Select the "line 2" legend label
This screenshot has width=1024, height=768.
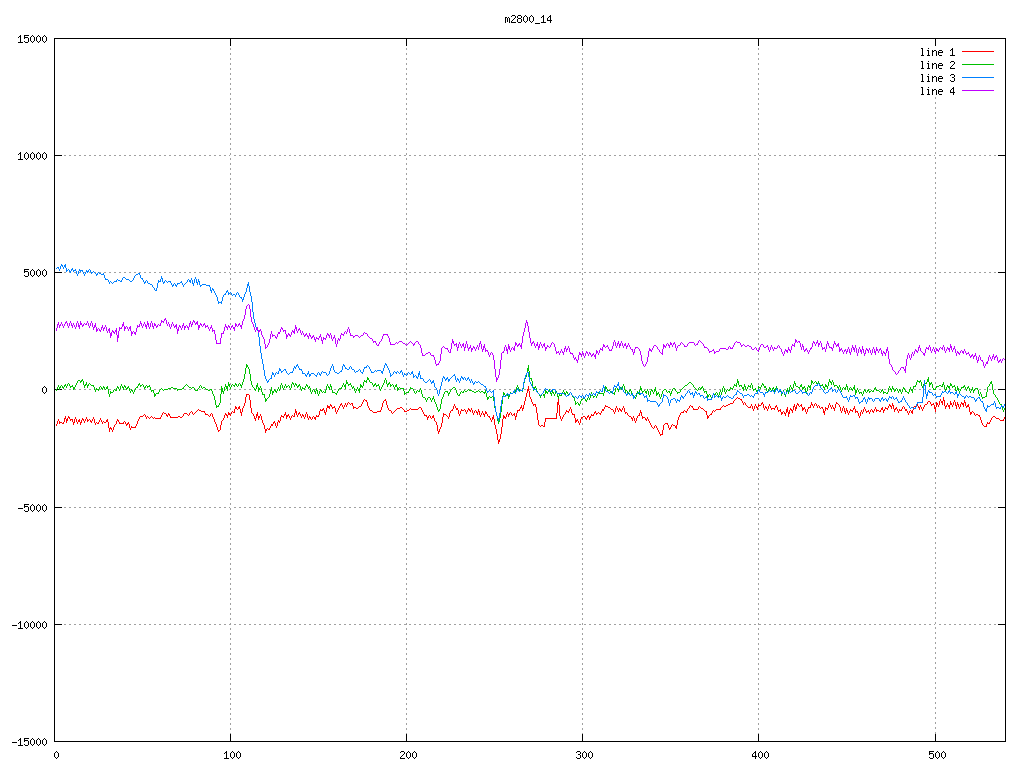coord(937,65)
